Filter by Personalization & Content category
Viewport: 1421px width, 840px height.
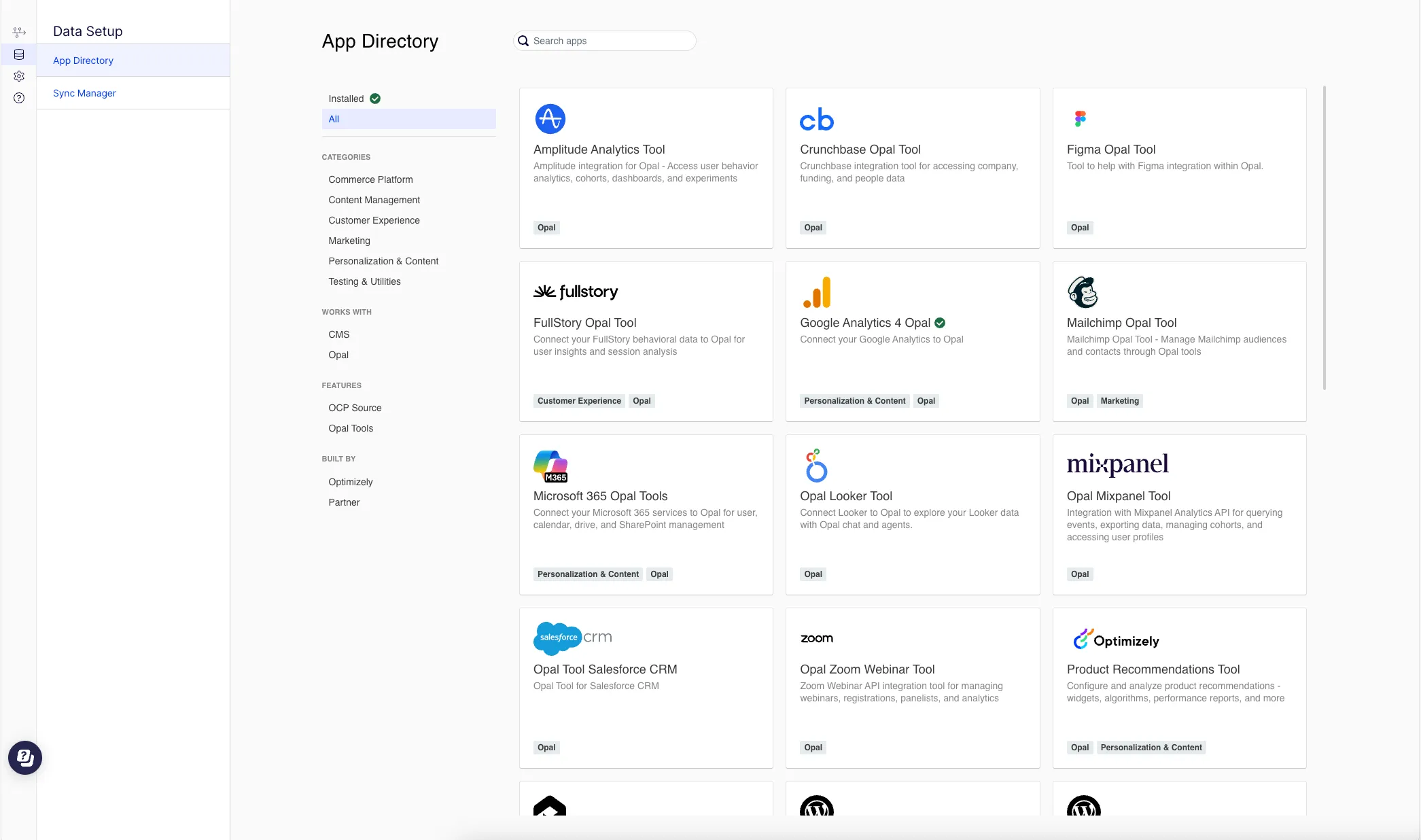pos(384,261)
